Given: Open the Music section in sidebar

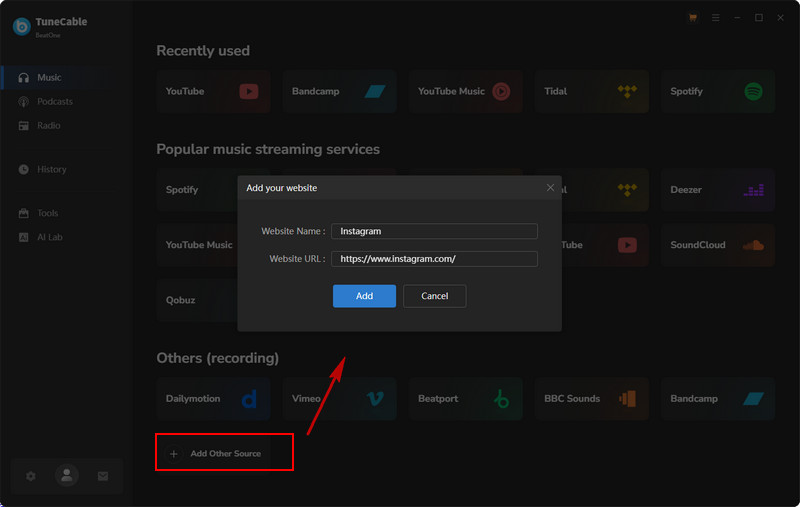Looking at the screenshot, I should (49, 77).
